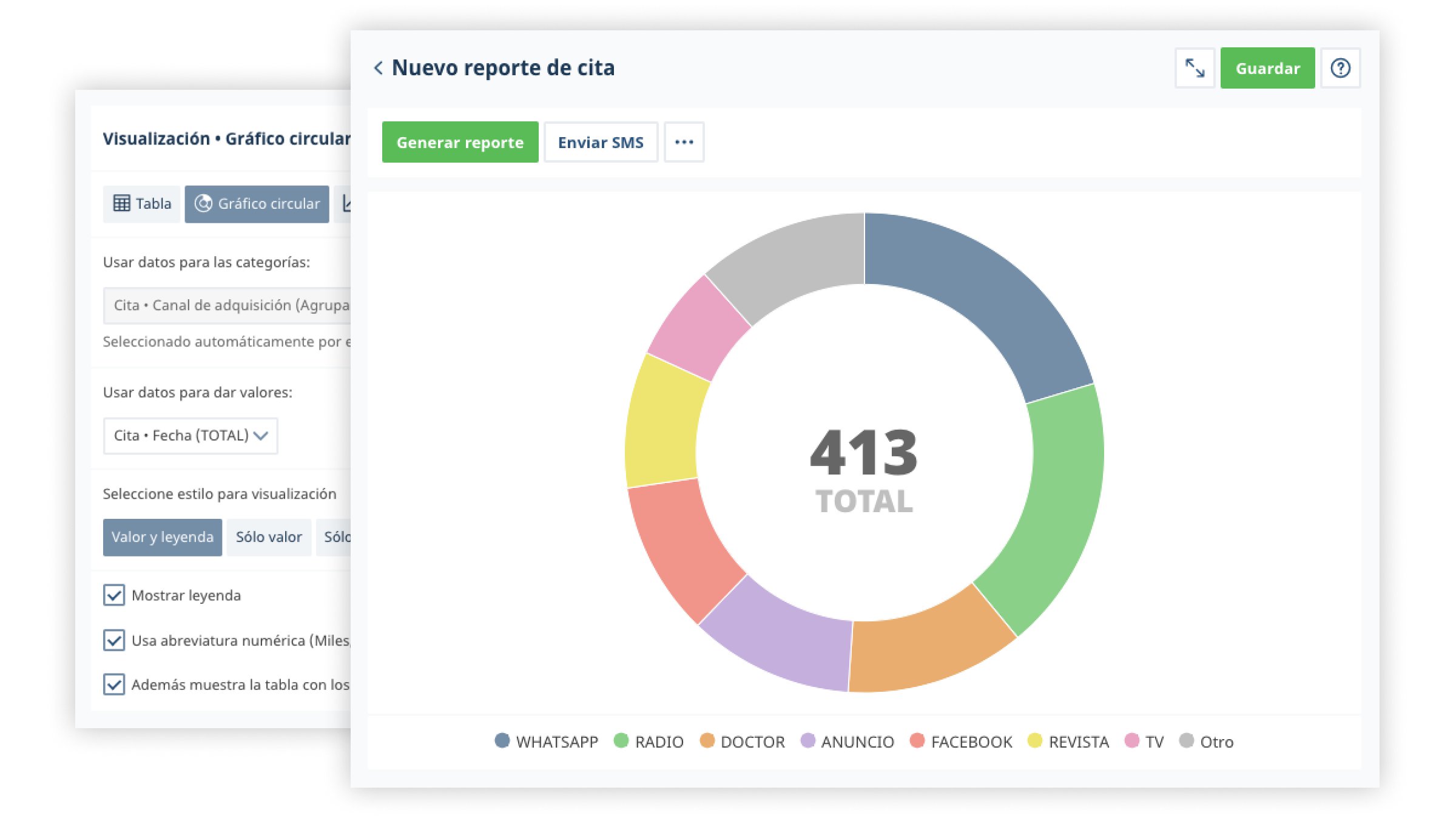1456x818 pixels.
Task: Click the Cita • Canal de adquisición category field
Action: tap(227, 305)
